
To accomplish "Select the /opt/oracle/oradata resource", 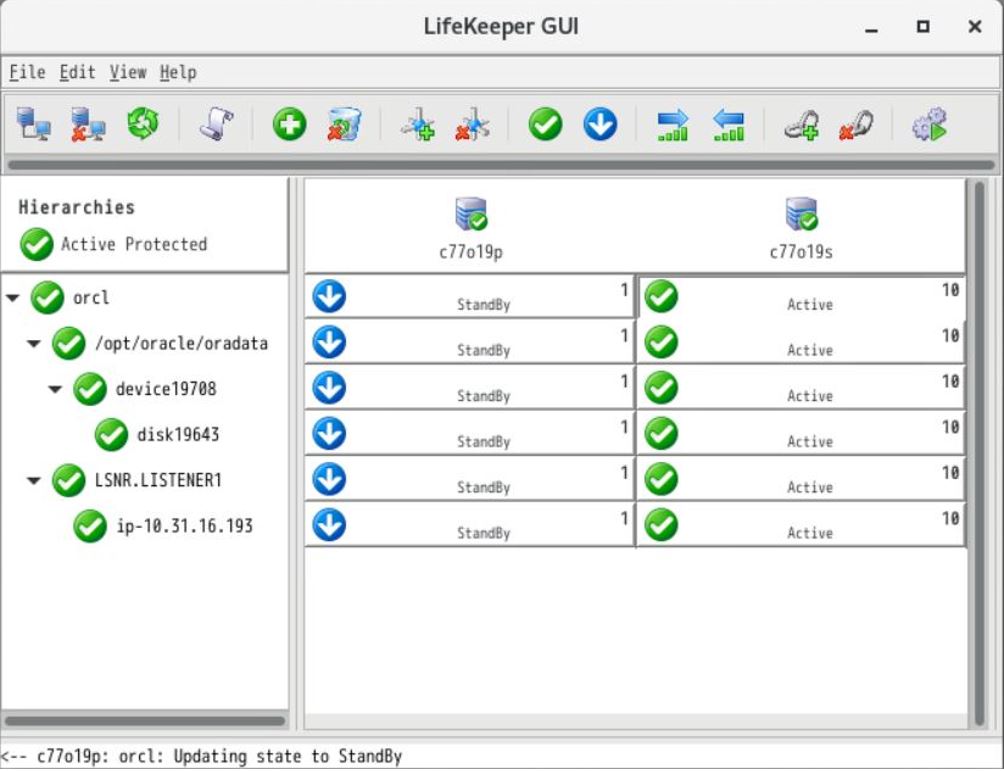I will click(x=181, y=343).
